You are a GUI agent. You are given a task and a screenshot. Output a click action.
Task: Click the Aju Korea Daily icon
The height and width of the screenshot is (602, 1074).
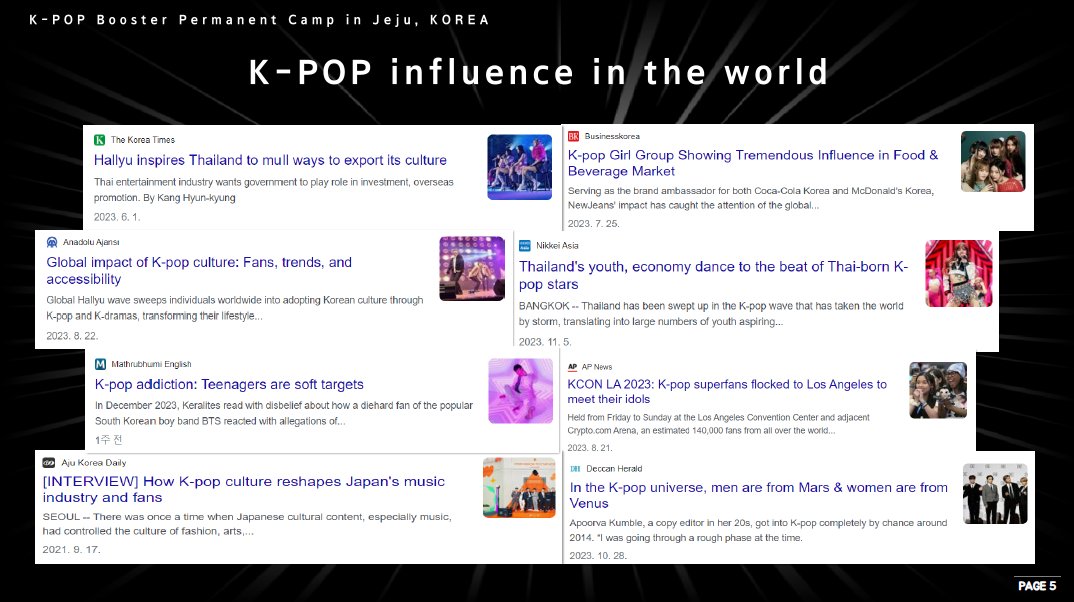point(49,463)
